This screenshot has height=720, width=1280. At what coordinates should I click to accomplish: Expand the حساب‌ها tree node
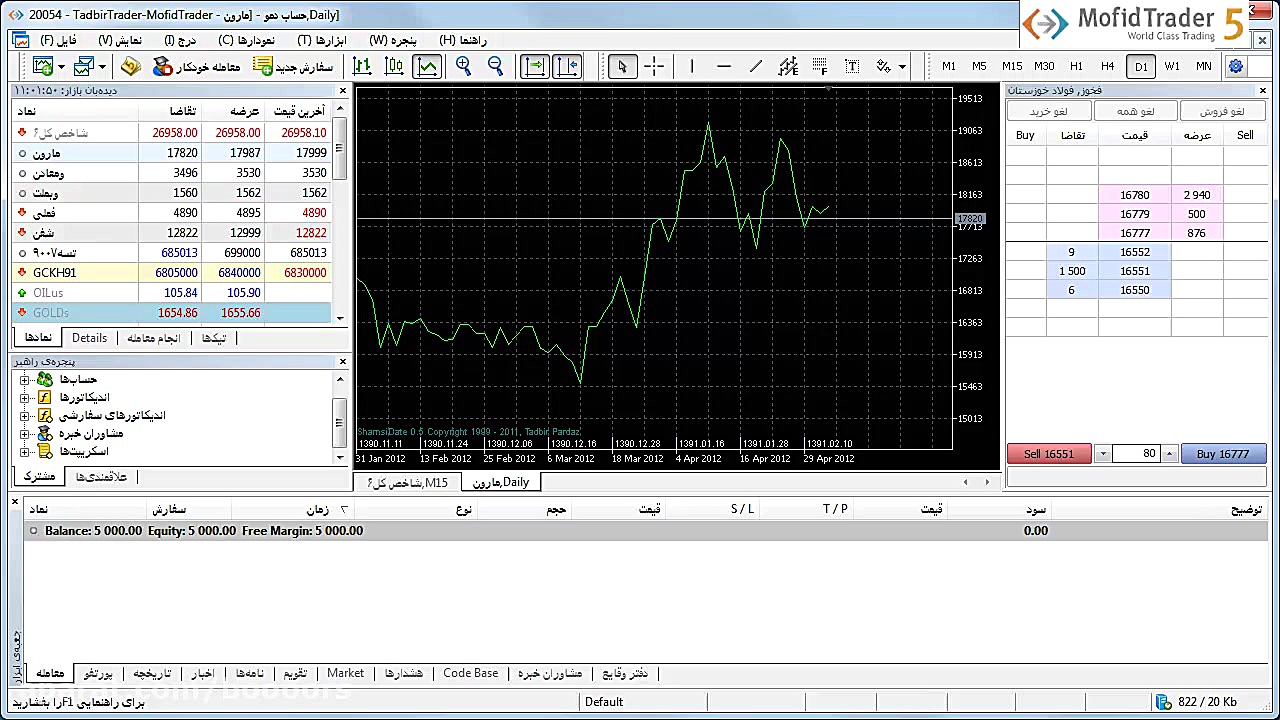[25, 379]
